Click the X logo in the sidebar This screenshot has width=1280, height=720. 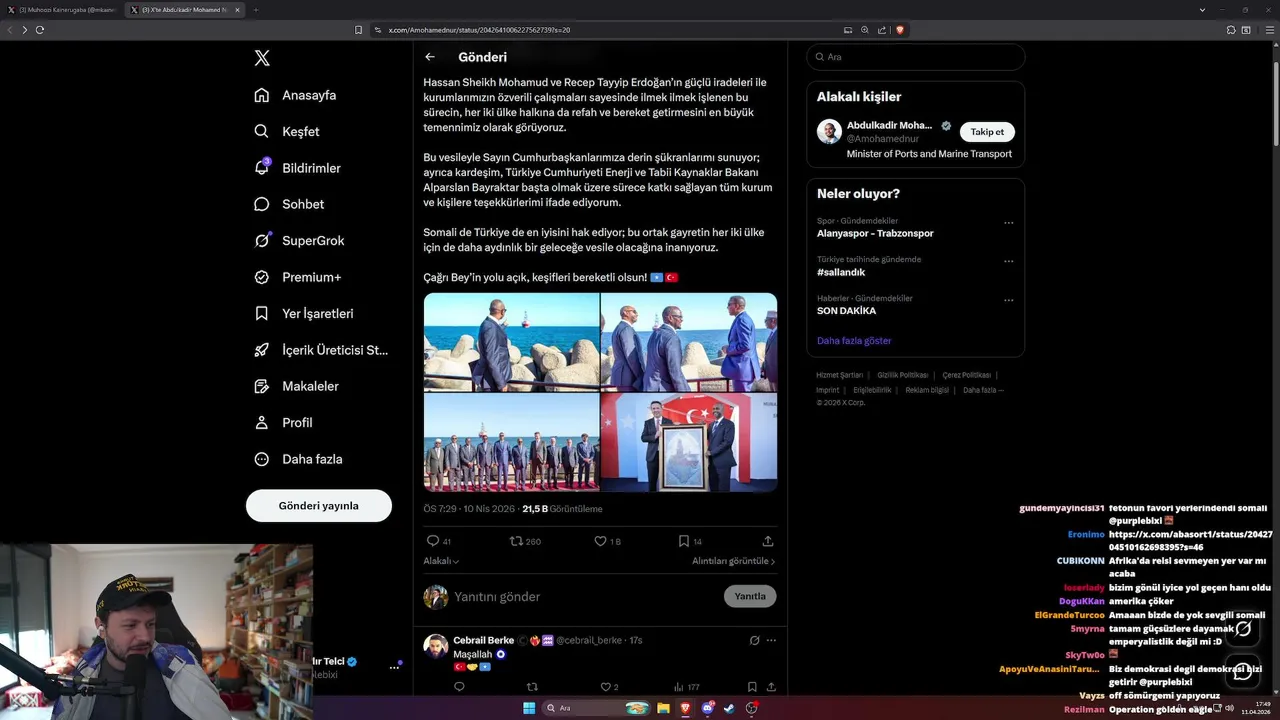262,58
